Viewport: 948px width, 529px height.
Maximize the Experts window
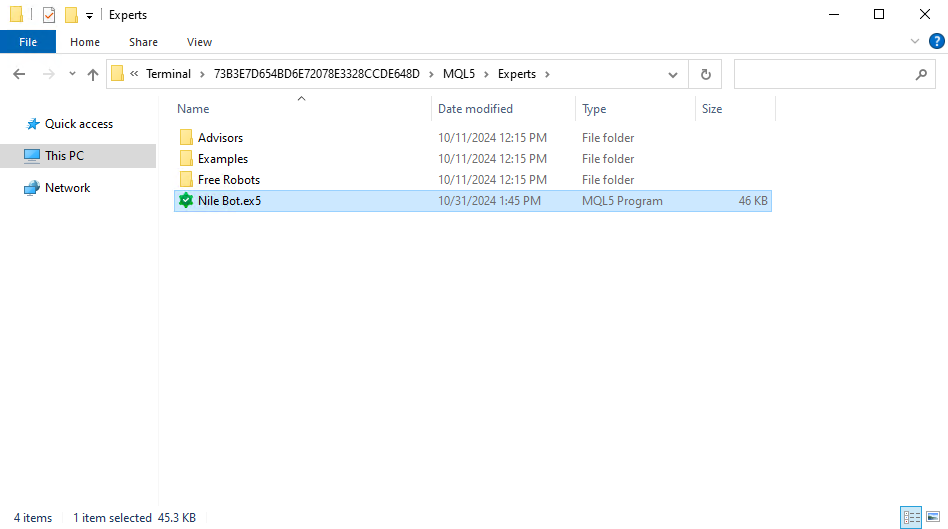(879, 15)
